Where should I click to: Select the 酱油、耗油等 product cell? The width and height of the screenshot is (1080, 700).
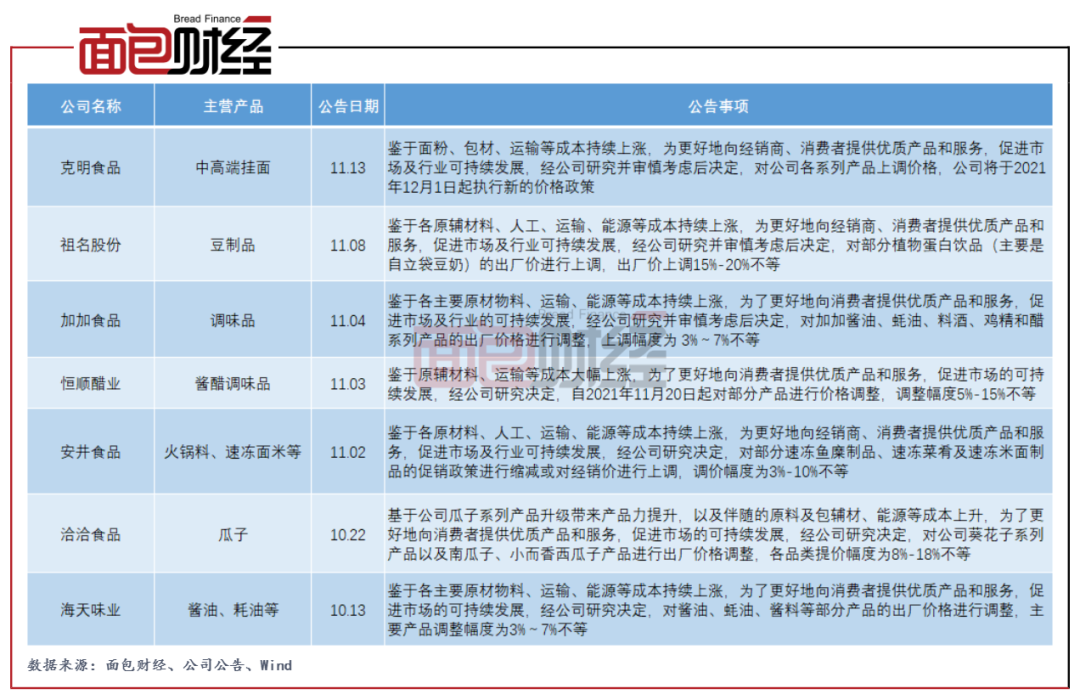click(x=233, y=610)
